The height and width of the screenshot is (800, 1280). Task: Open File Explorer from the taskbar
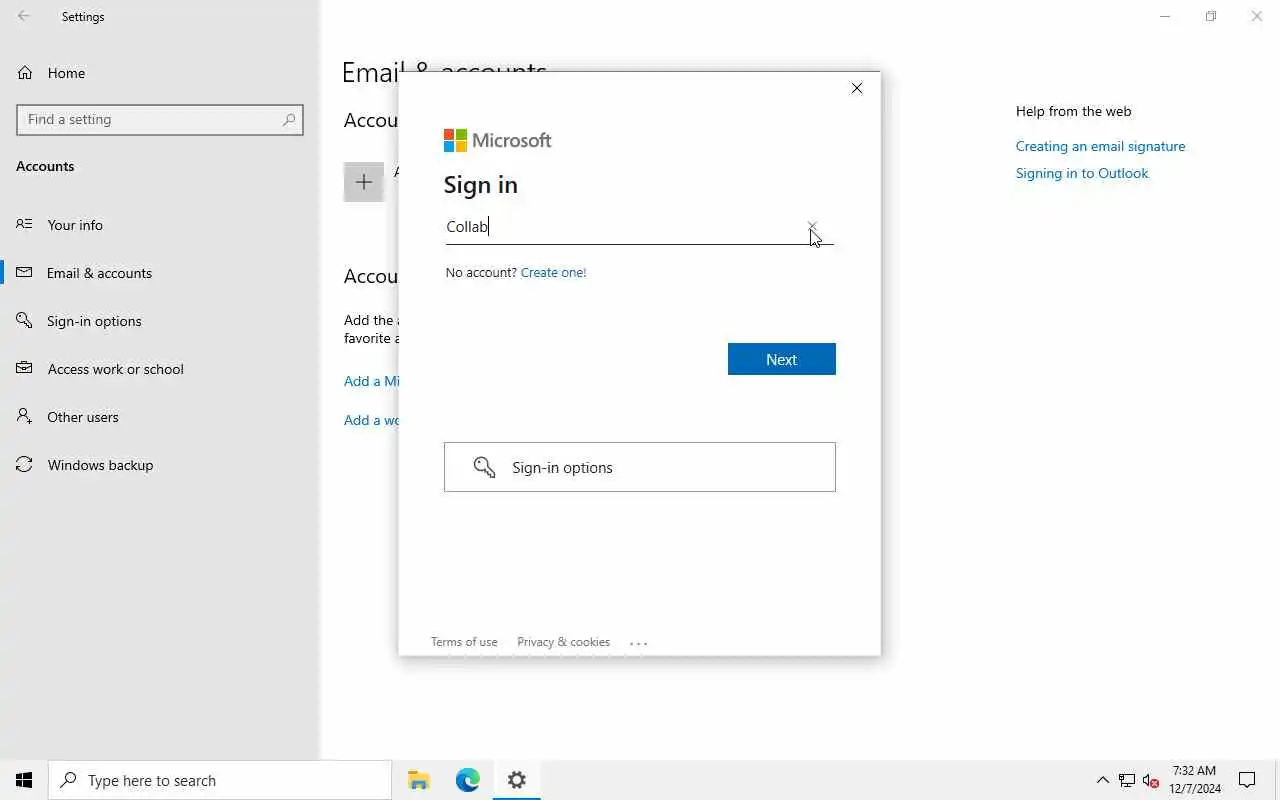419,780
